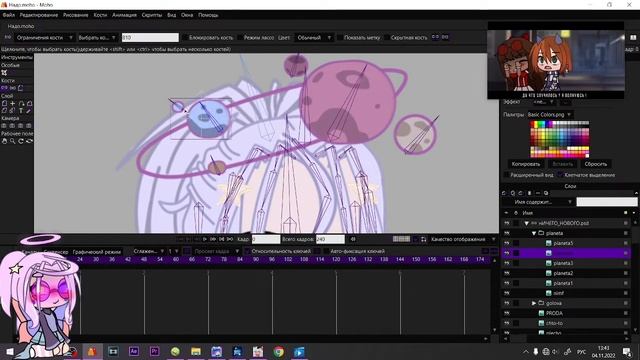Toggle the Режим лассо checkbox
640x360 pixels.
pos(240,38)
